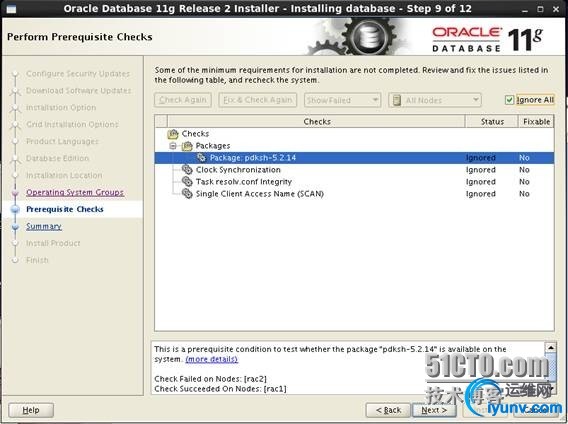Select the Task resolv.conf Integrity row

click(x=354, y=182)
